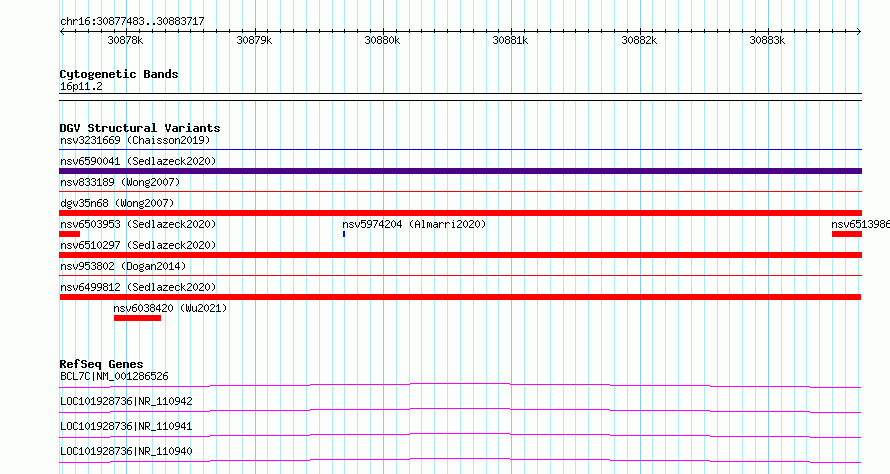Select the nsv6499812 red variant bar
This screenshot has height=474, width=890.
tap(460, 297)
